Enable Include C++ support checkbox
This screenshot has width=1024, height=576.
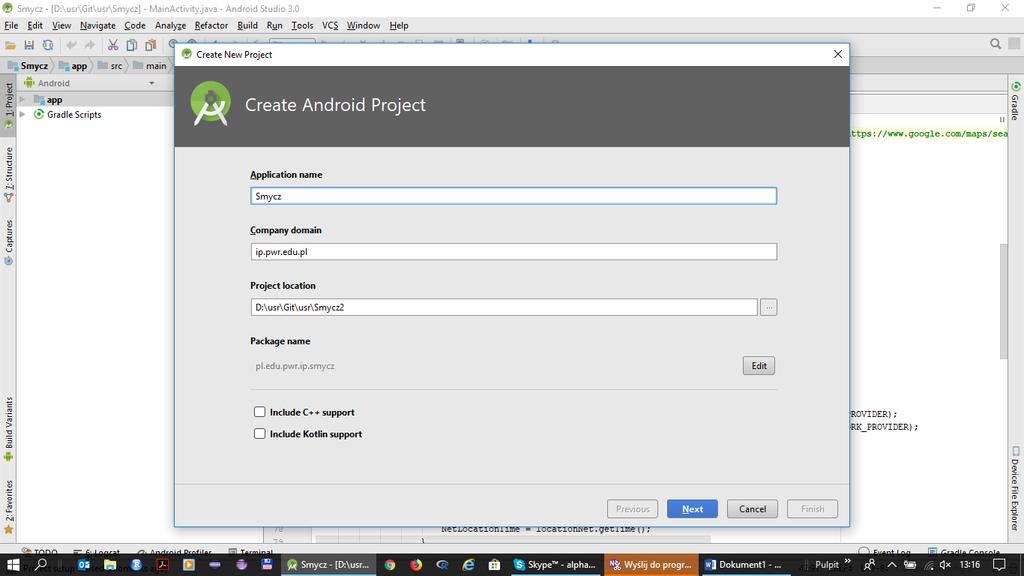point(259,412)
